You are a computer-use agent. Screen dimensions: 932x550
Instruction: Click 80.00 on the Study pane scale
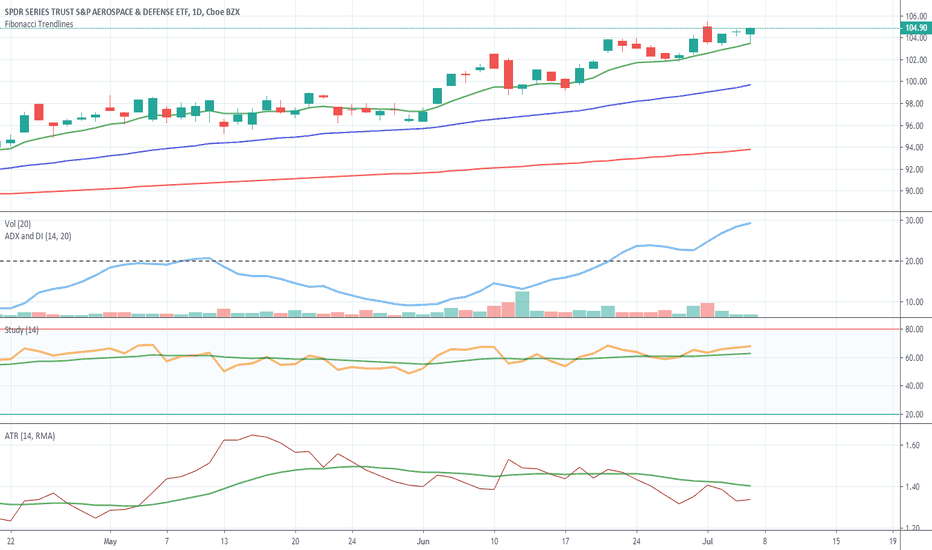tap(914, 329)
